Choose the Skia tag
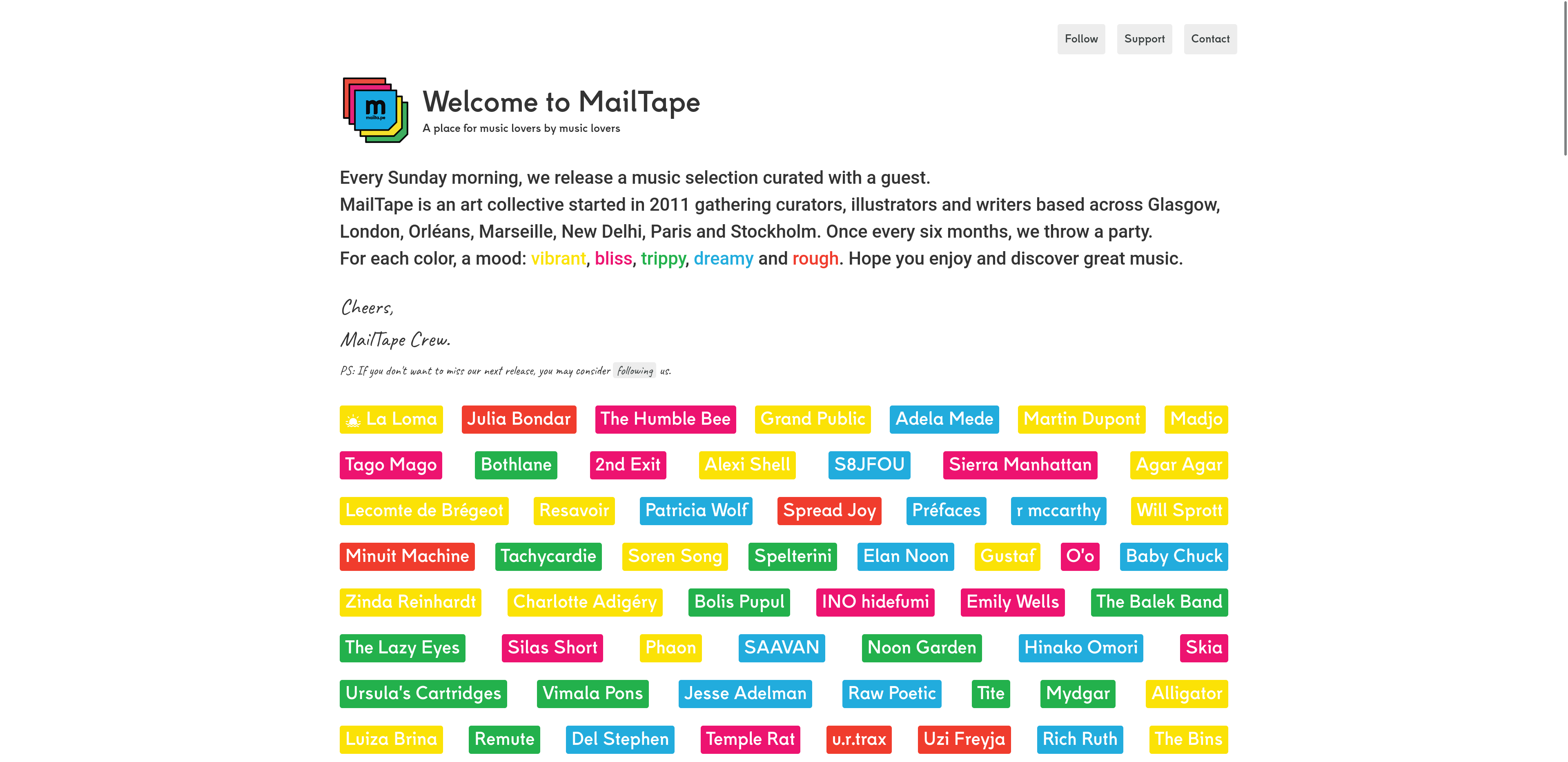Image resolution: width=1568 pixels, height=762 pixels. pyautogui.click(x=1203, y=648)
